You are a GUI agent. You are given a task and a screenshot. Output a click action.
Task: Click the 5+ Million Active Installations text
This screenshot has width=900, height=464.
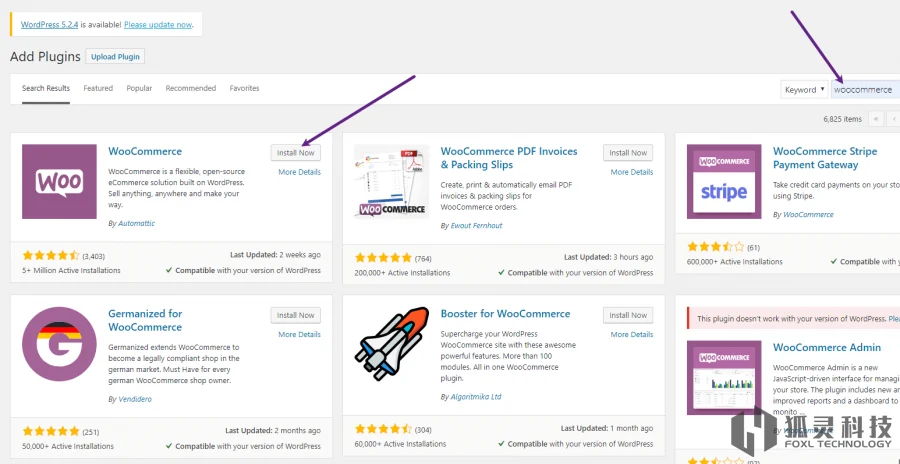click(x=71, y=270)
